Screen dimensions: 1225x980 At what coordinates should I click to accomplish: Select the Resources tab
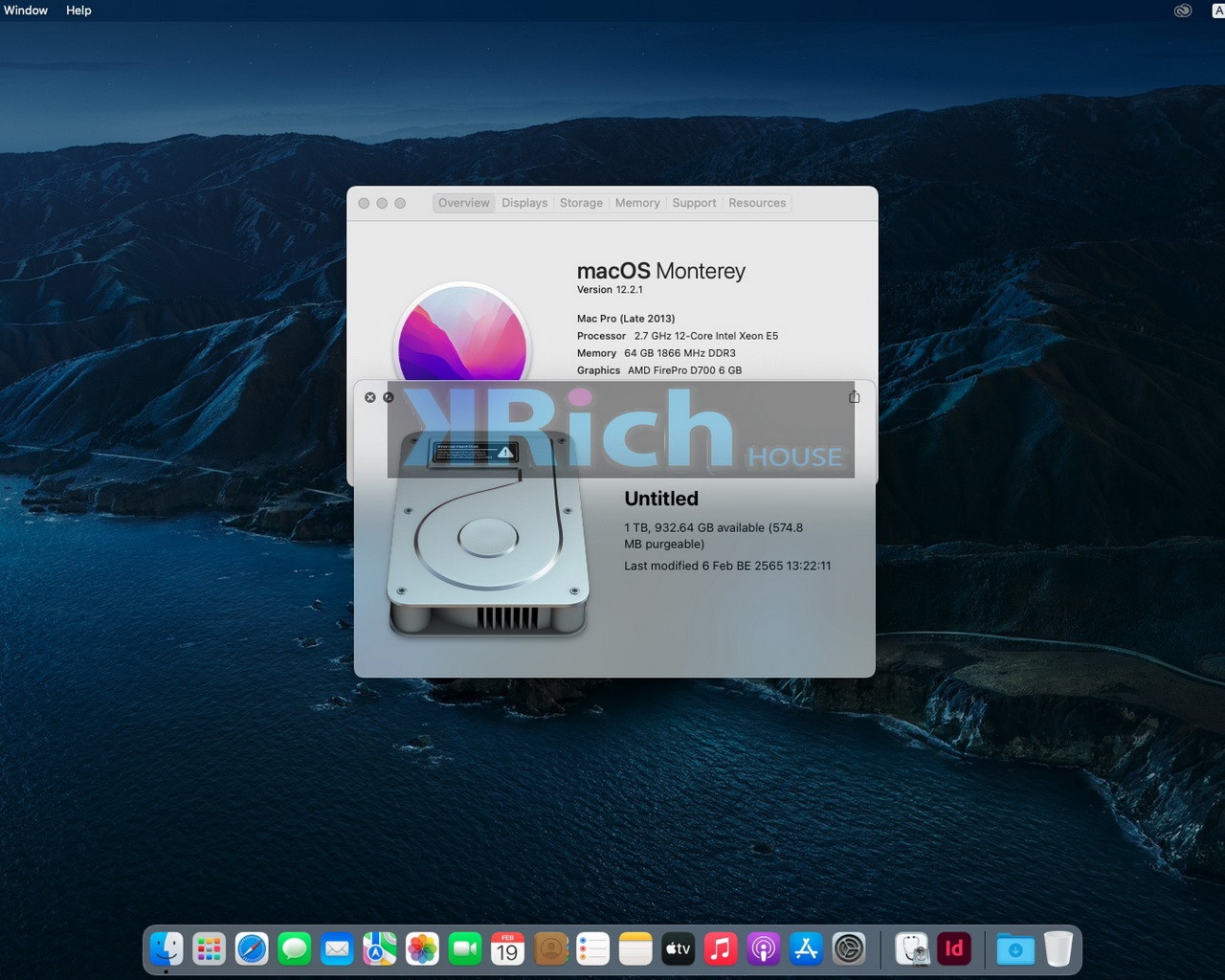point(757,203)
